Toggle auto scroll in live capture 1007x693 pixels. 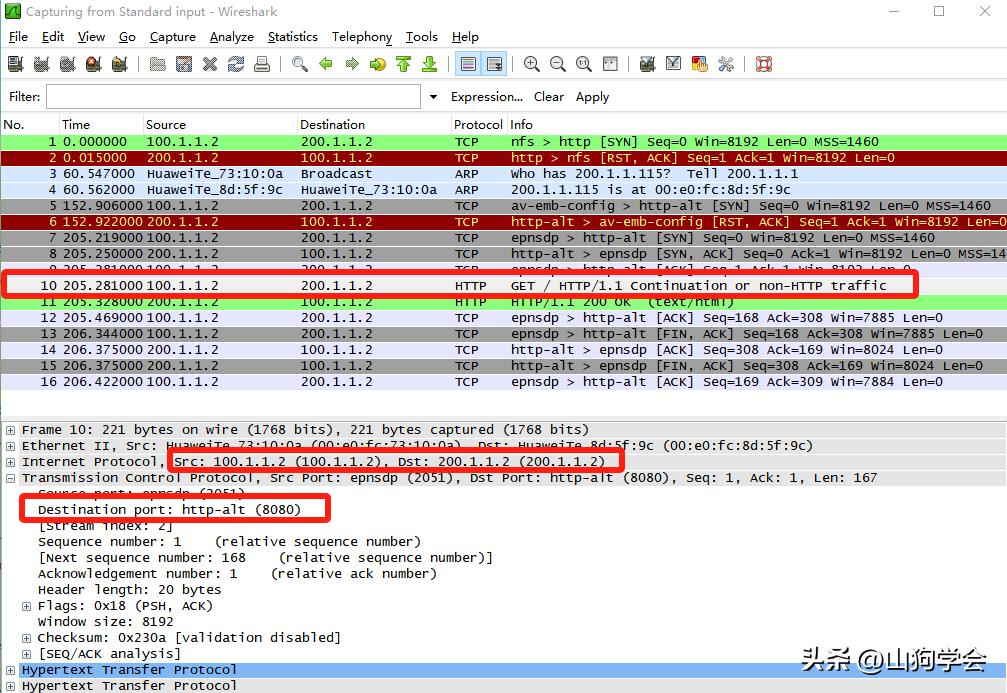(494, 64)
